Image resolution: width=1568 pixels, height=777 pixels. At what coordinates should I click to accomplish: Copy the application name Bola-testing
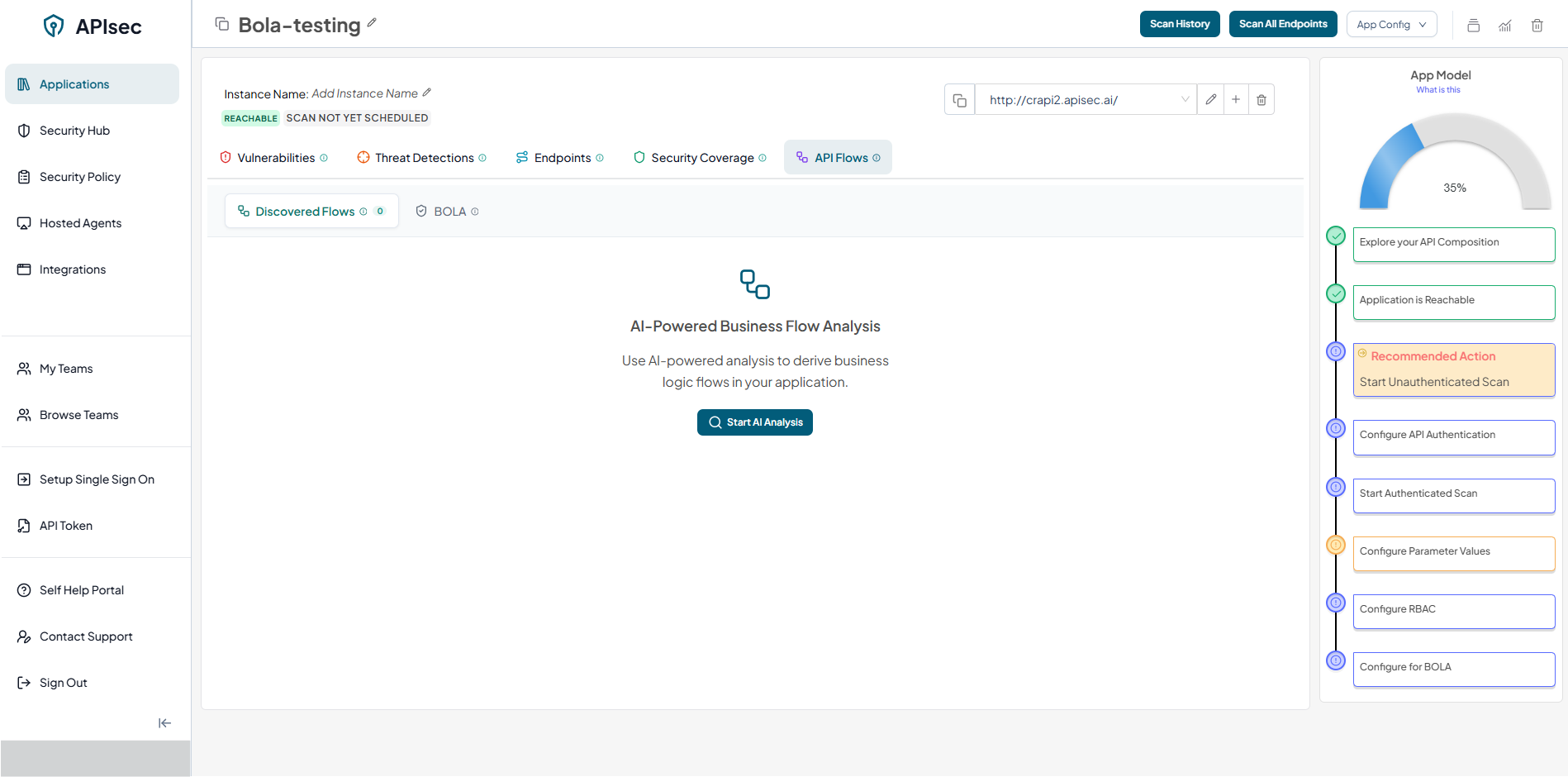tap(221, 24)
